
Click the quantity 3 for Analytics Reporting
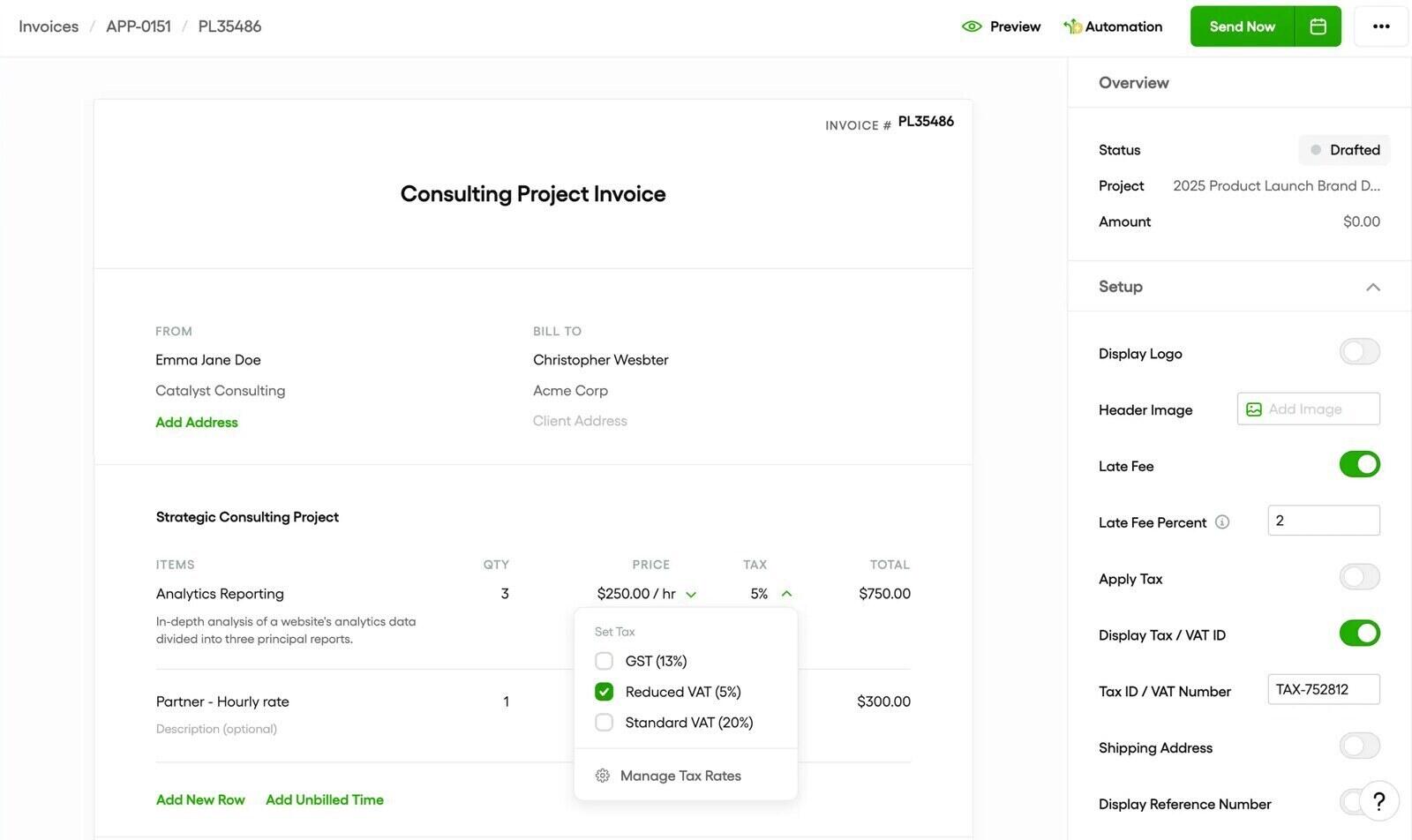(505, 594)
